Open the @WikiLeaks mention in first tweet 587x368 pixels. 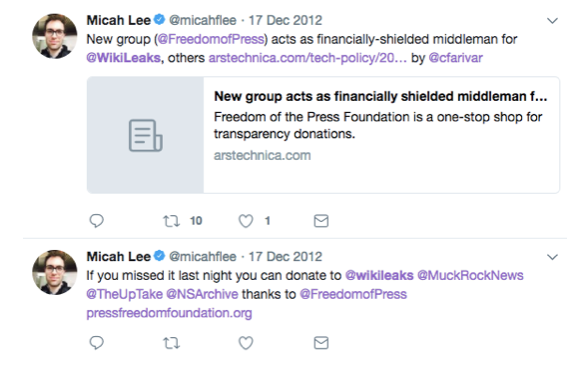point(123,58)
